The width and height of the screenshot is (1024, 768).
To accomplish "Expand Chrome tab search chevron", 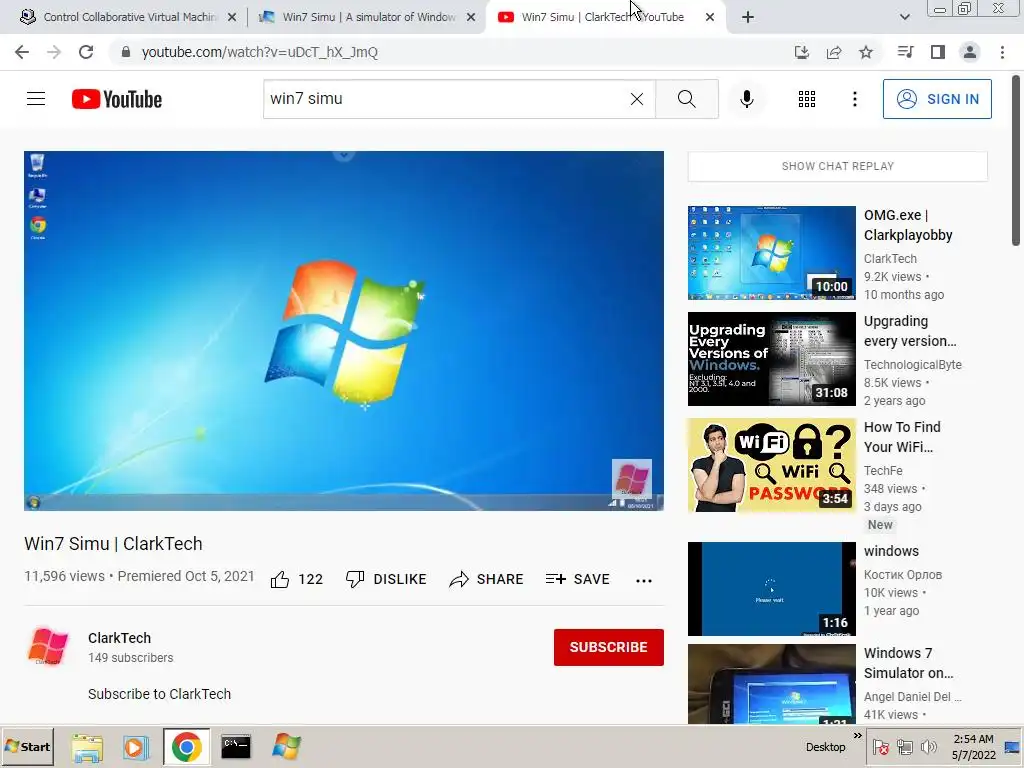I will tap(904, 17).
